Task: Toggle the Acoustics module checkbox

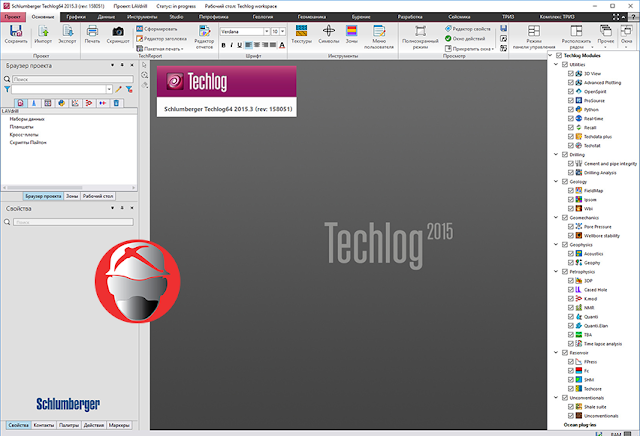Action: point(571,254)
